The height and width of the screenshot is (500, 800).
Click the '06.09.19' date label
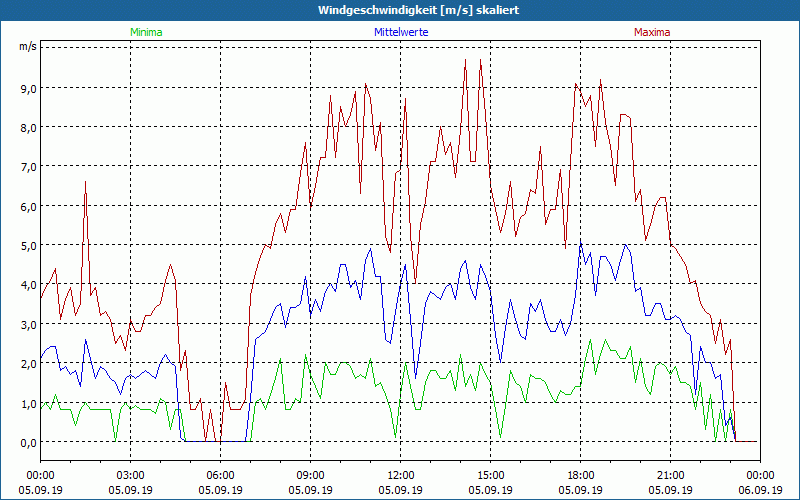click(x=760, y=490)
